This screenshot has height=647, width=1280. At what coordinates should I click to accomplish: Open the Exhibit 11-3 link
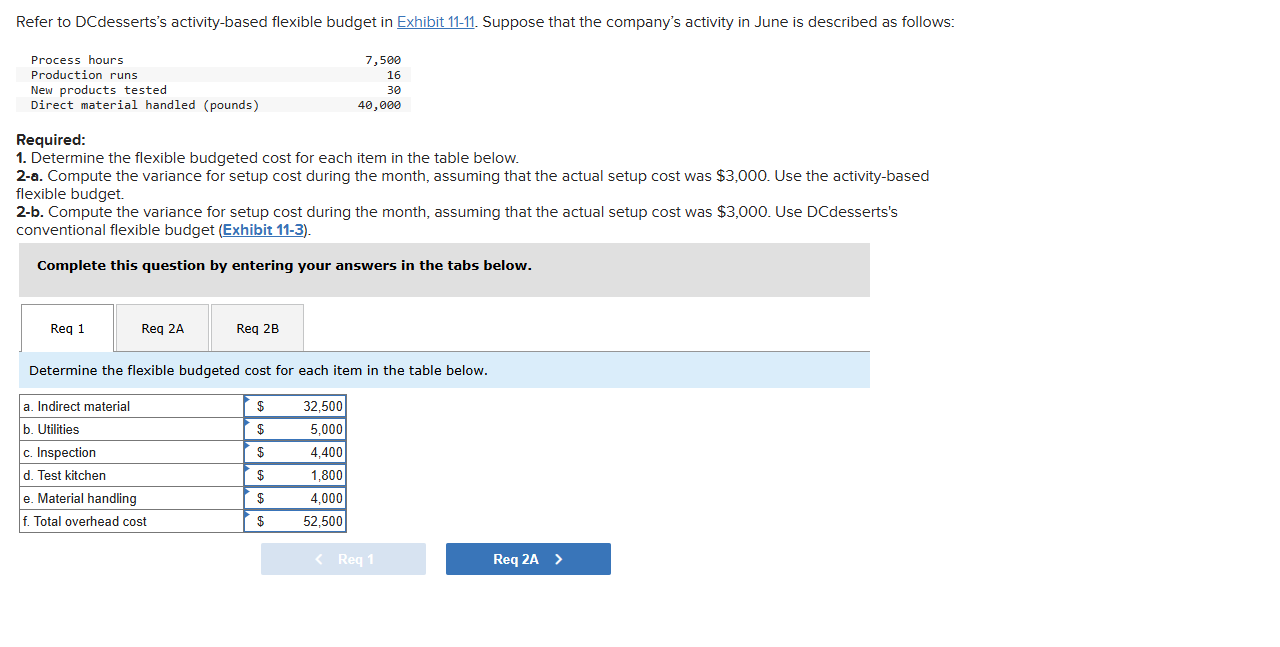(263, 229)
